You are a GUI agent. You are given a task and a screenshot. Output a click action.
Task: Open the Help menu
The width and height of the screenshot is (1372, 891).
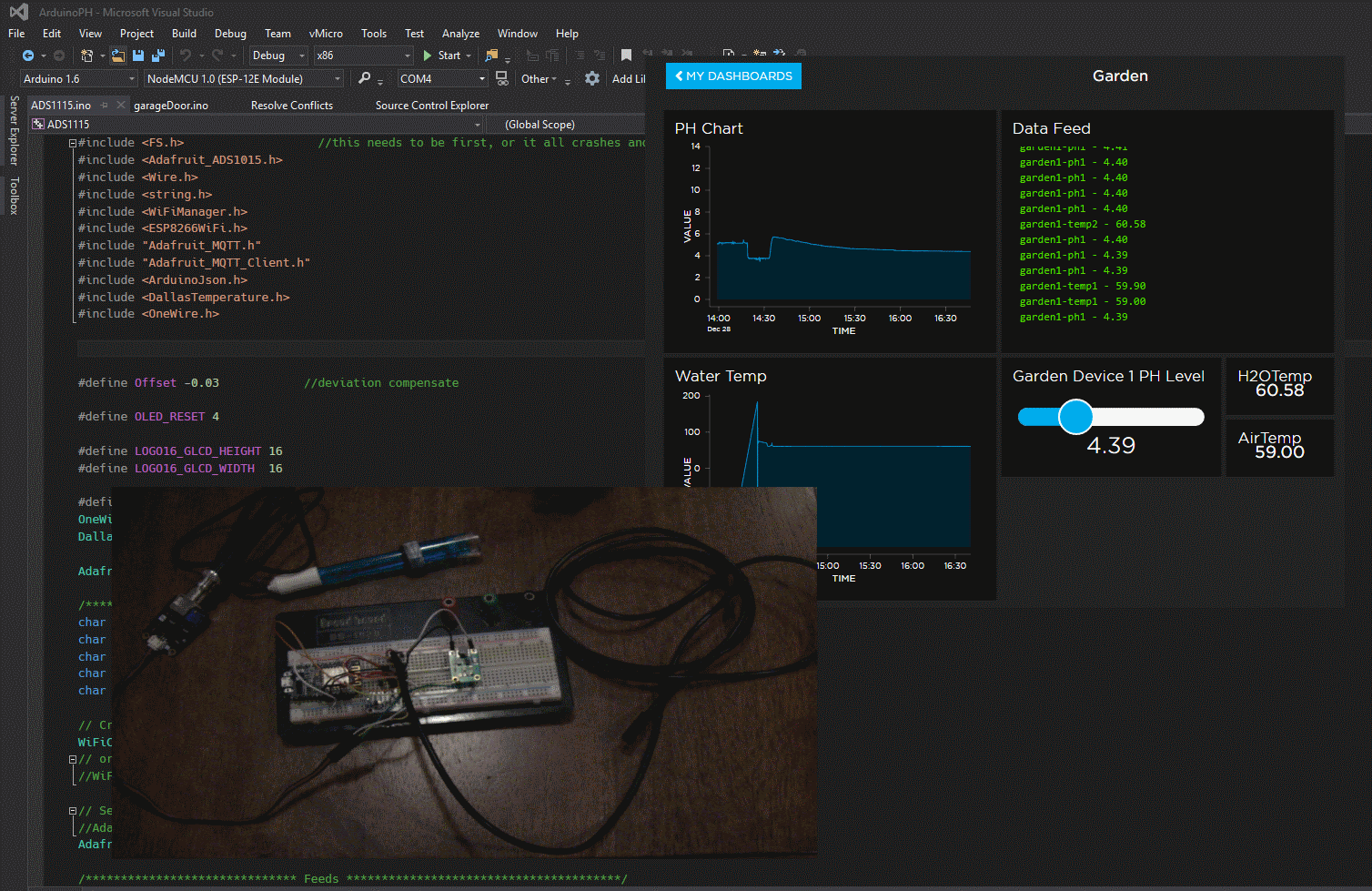click(567, 33)
